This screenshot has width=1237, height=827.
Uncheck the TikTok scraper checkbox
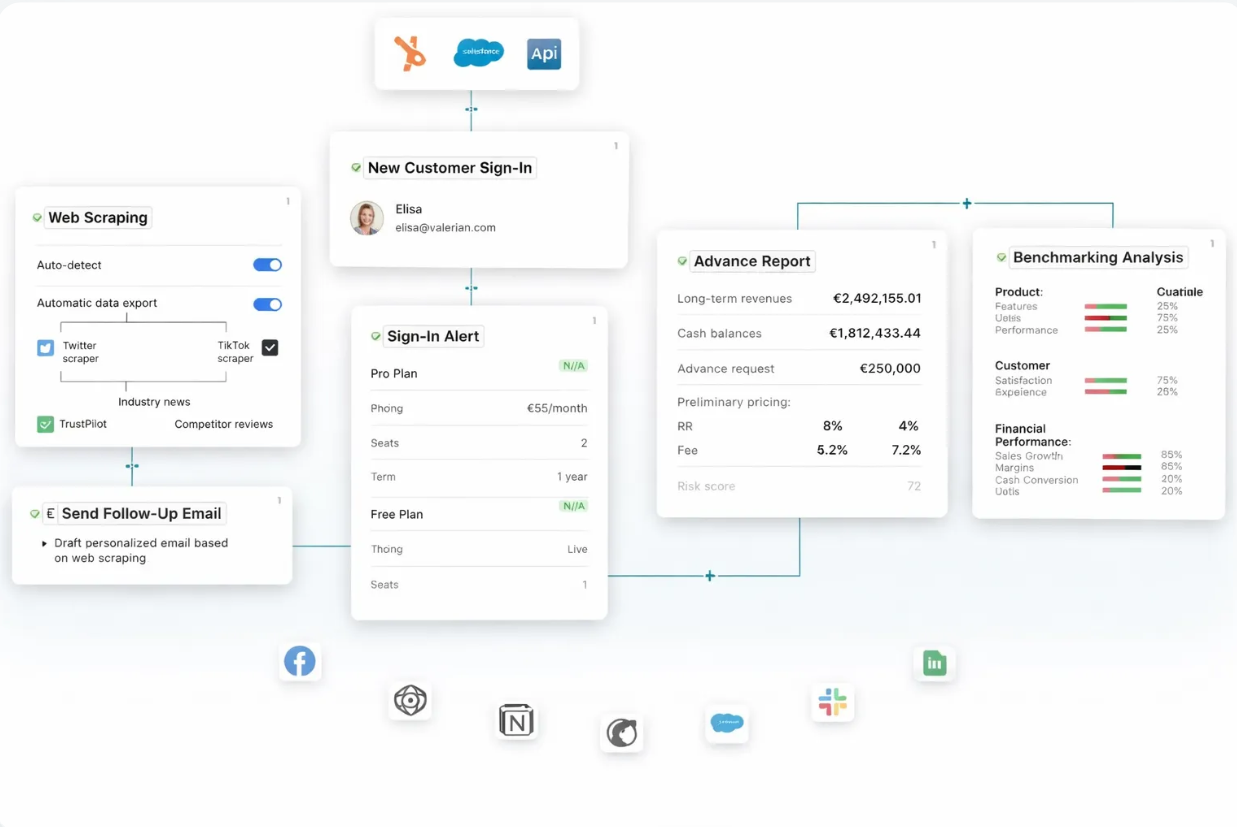(270, 347)
